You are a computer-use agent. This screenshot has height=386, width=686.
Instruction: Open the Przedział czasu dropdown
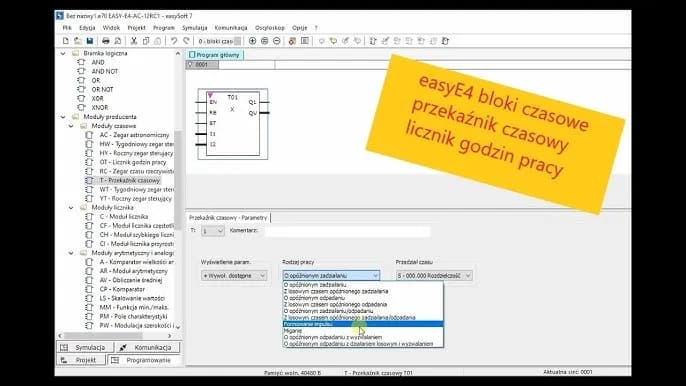434,276
